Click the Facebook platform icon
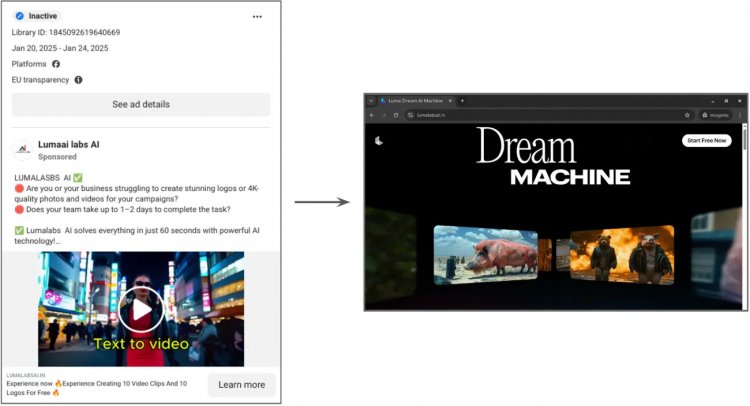 click(x=56, y=64)
